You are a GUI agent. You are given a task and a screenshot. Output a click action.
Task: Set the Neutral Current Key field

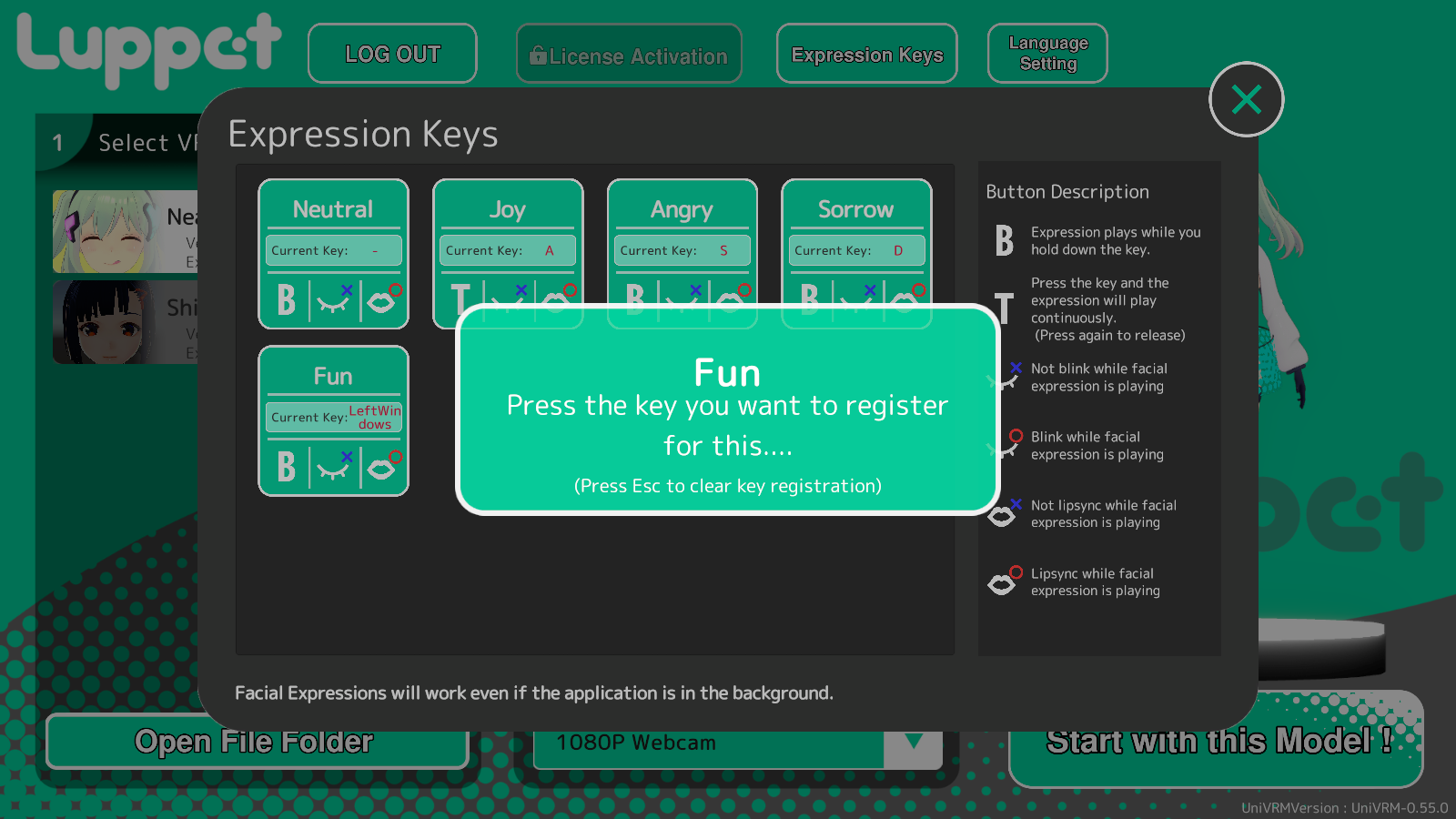tap(333, 250)
